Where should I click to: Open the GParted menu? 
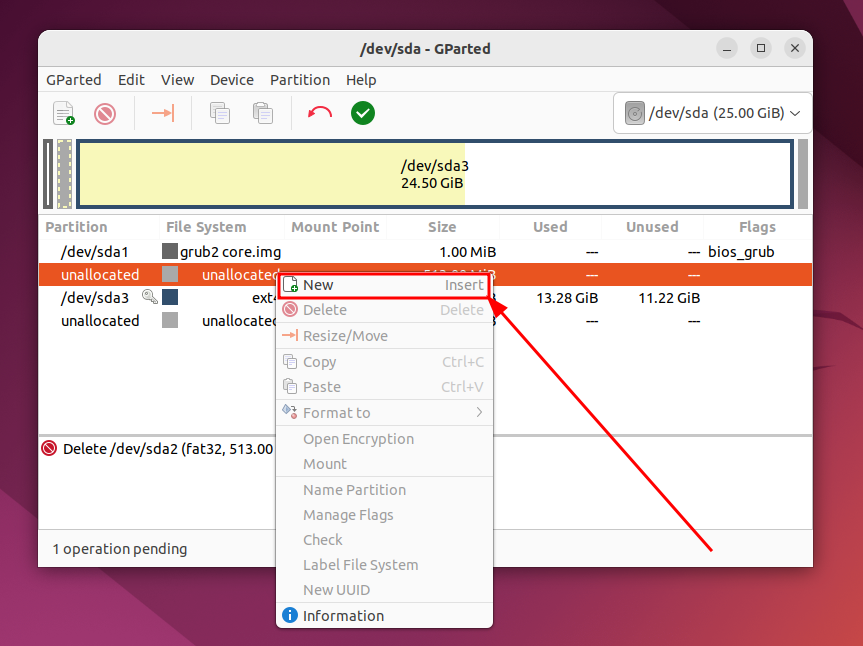74,80
